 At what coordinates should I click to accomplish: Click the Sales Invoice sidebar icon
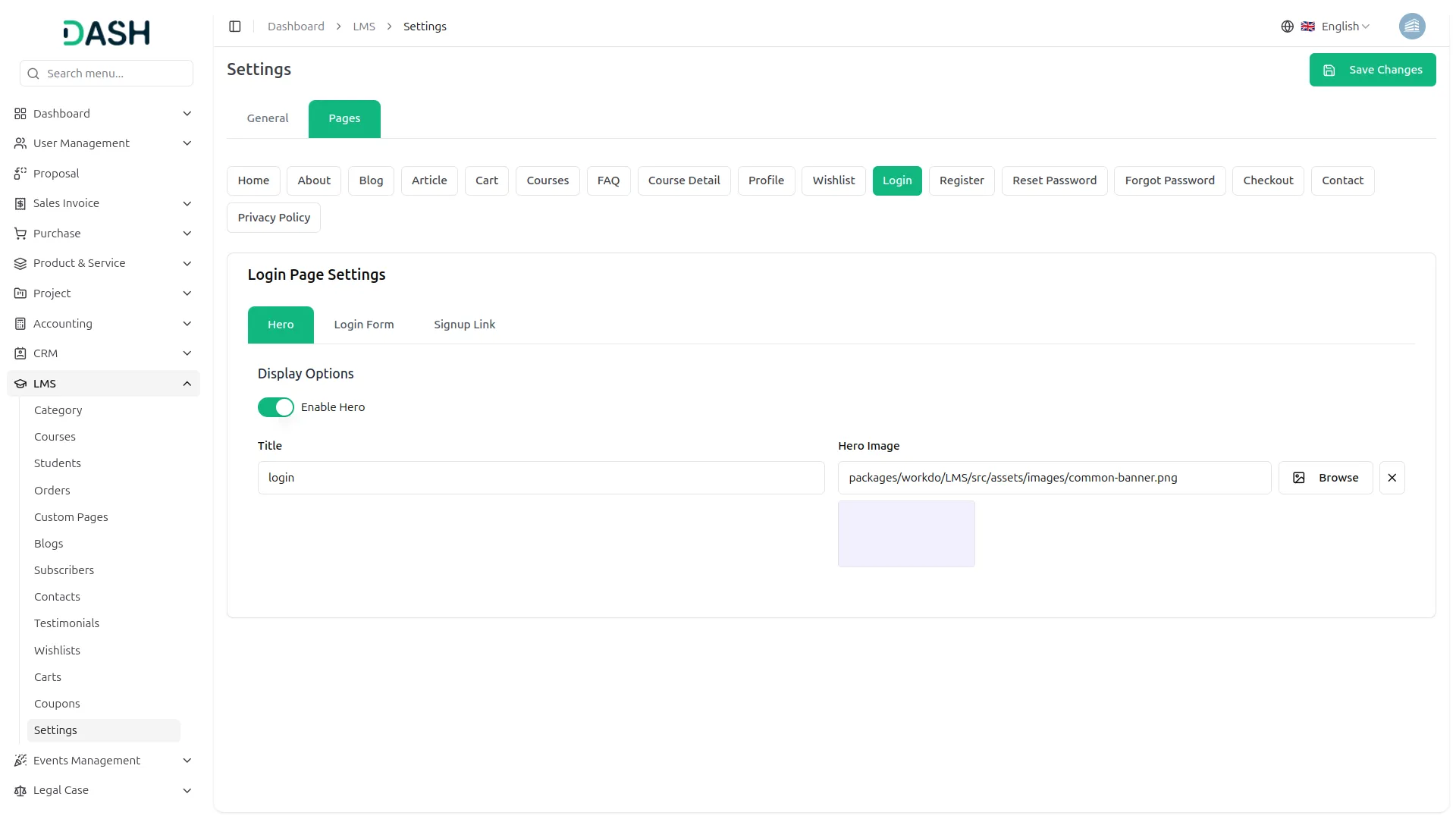(20, 203)
